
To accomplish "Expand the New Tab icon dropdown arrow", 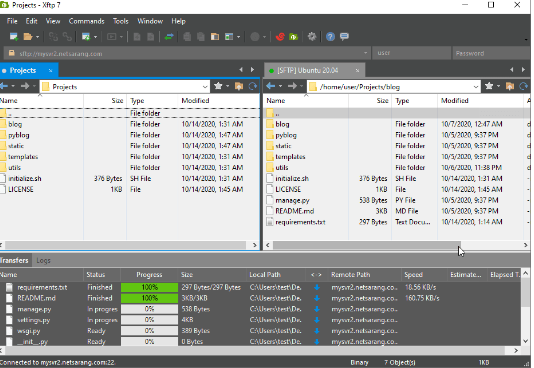I will [95, 37].
